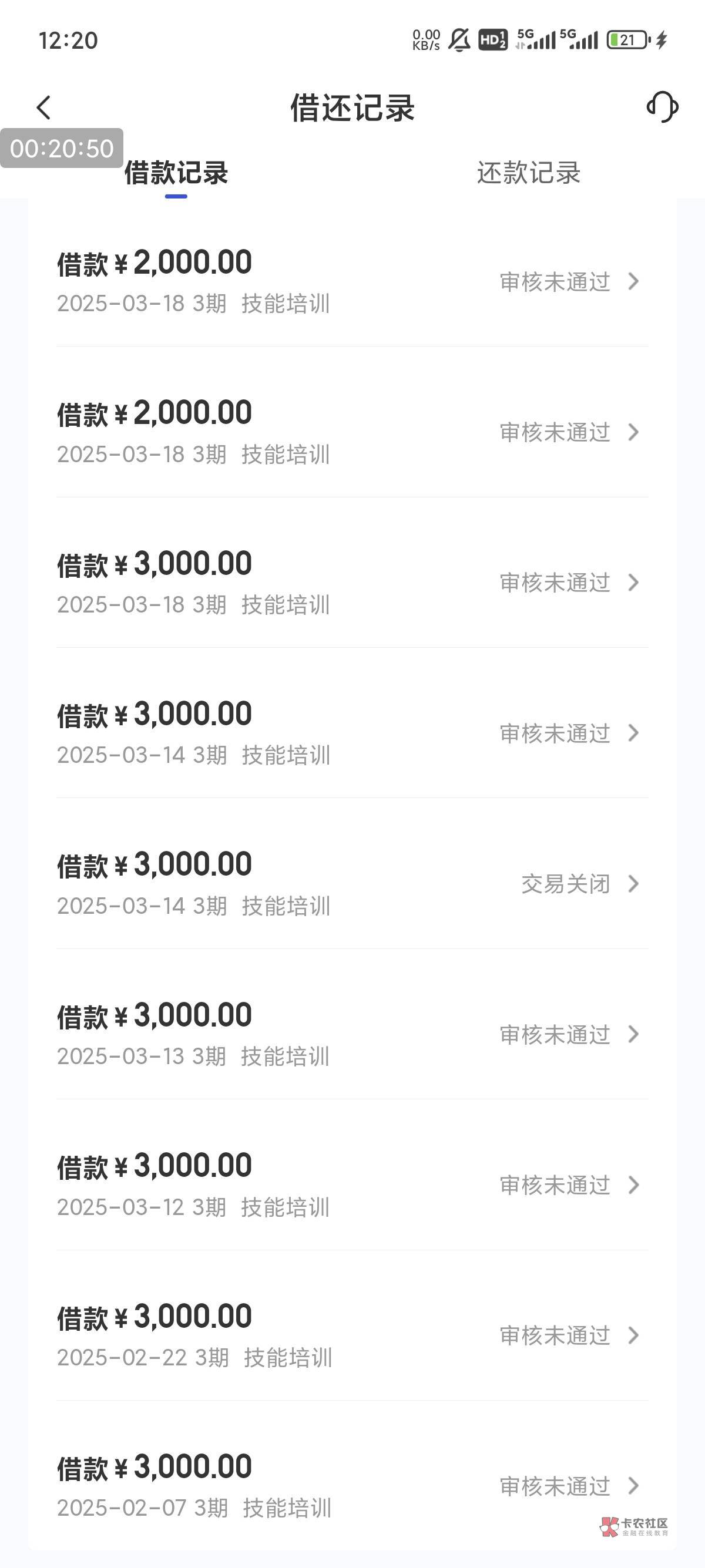705x1568 pixels.
Task: Tap 交易关闭 status text
Action: [566, 884]
